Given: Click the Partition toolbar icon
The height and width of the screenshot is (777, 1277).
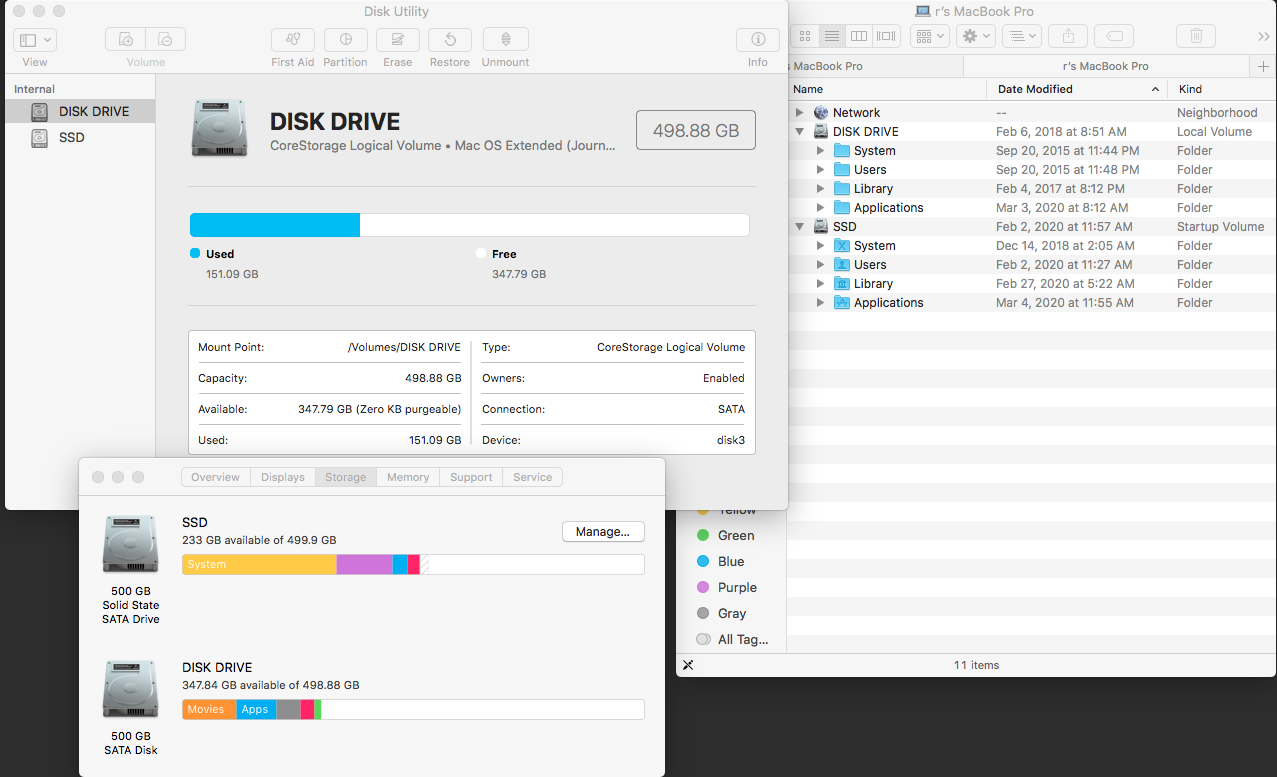Looking at the screenshot, I should (x=346, y=40).
